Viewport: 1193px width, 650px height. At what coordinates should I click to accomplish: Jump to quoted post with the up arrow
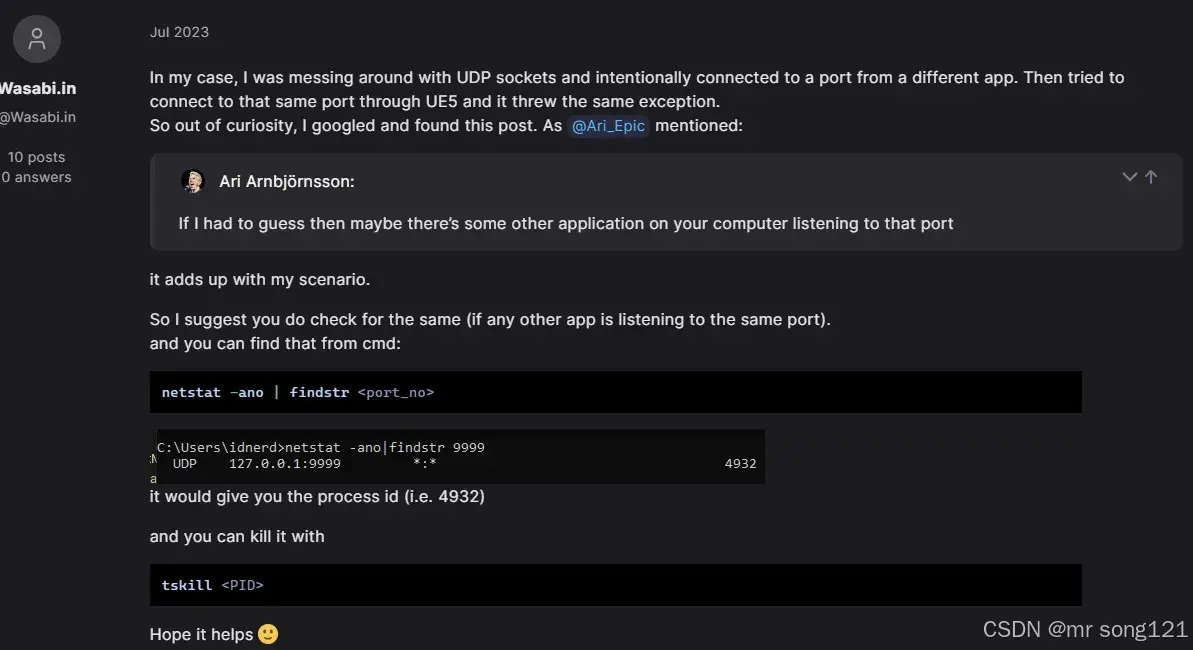[1151, 176]
